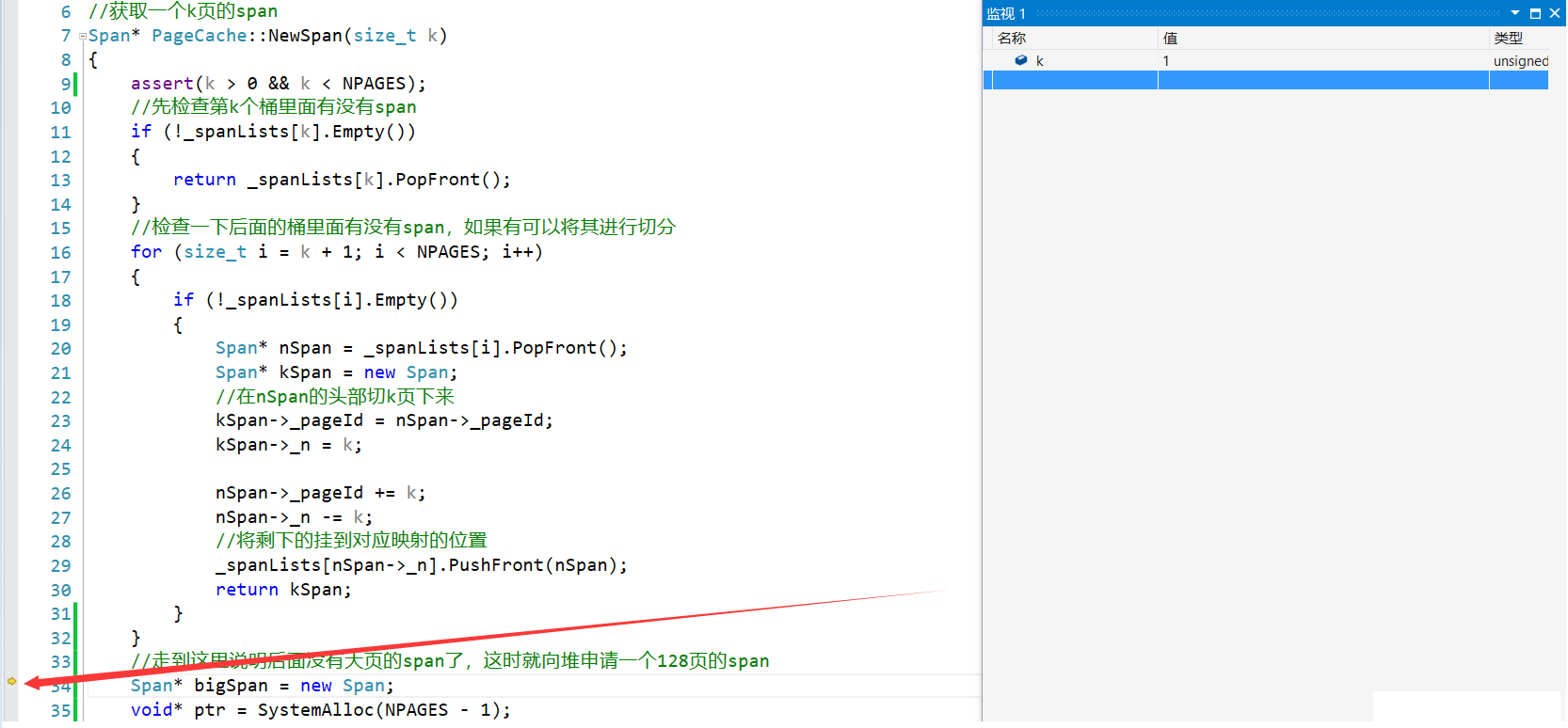Click the comment 在nSpan的头部切k页下来
1568x728 pixels.
tap(335, 396)
